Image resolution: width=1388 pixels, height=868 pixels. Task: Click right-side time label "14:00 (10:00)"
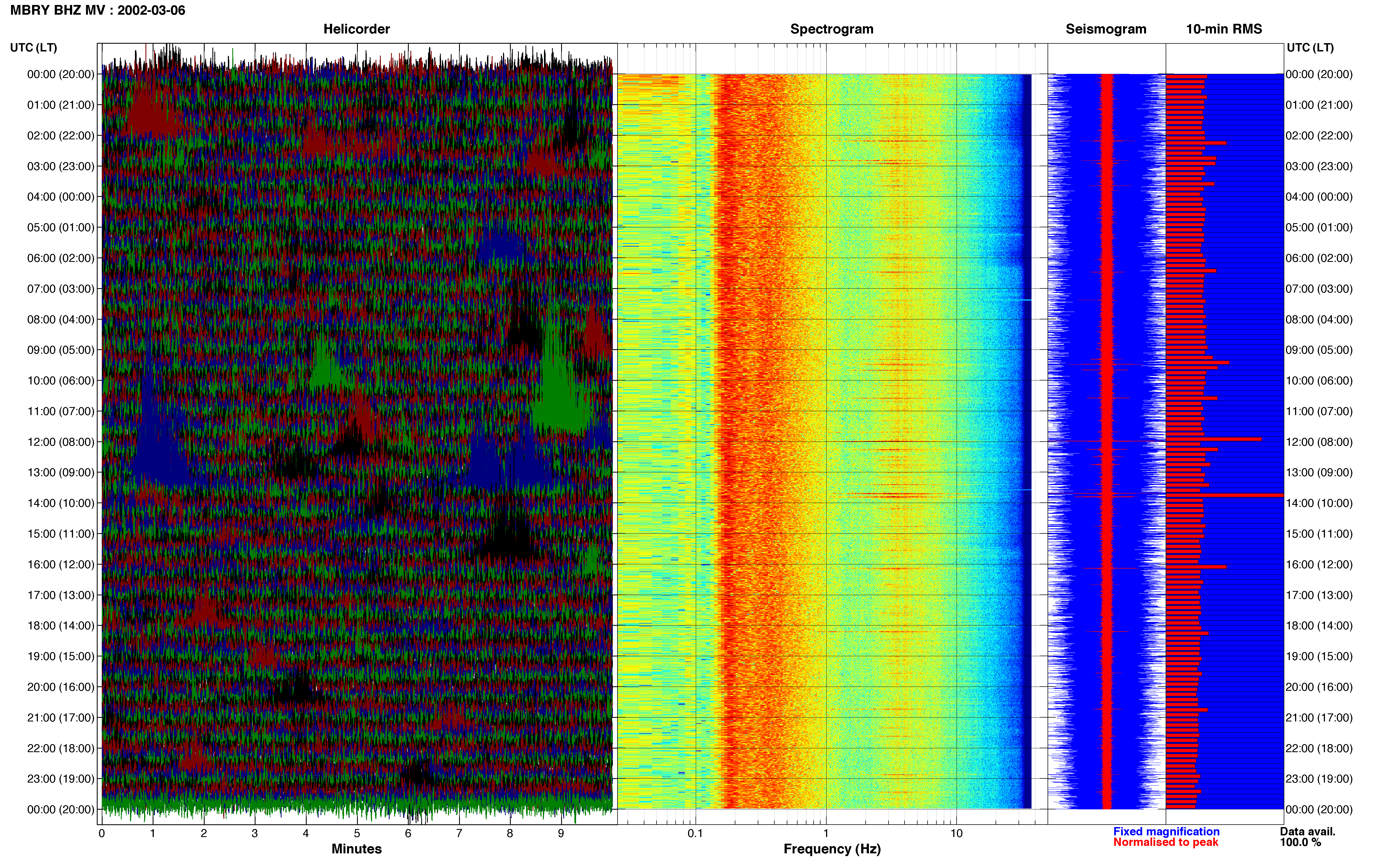click(1319, 504)
